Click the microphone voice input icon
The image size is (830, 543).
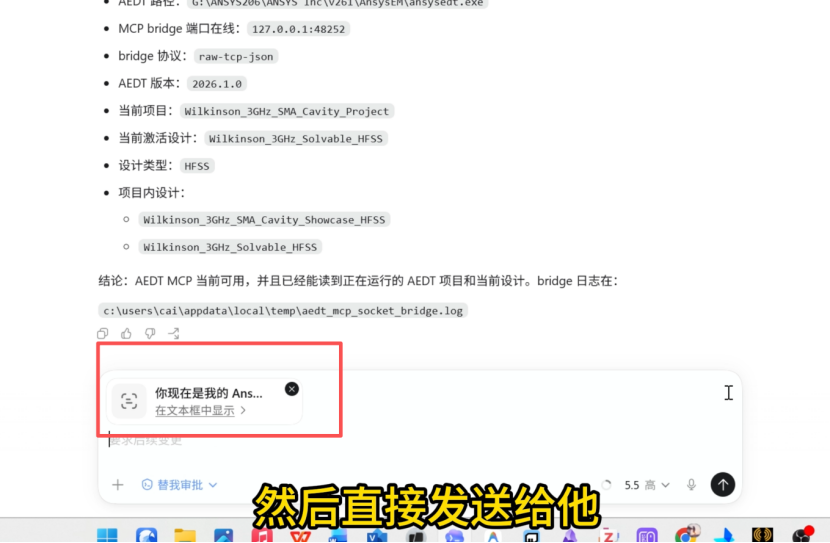click(x=691, y=485)
